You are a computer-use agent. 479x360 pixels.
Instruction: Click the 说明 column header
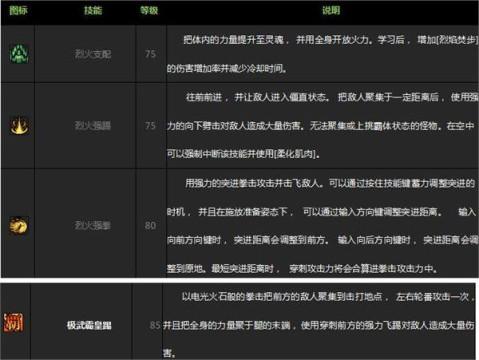click(x=331, y=11)
